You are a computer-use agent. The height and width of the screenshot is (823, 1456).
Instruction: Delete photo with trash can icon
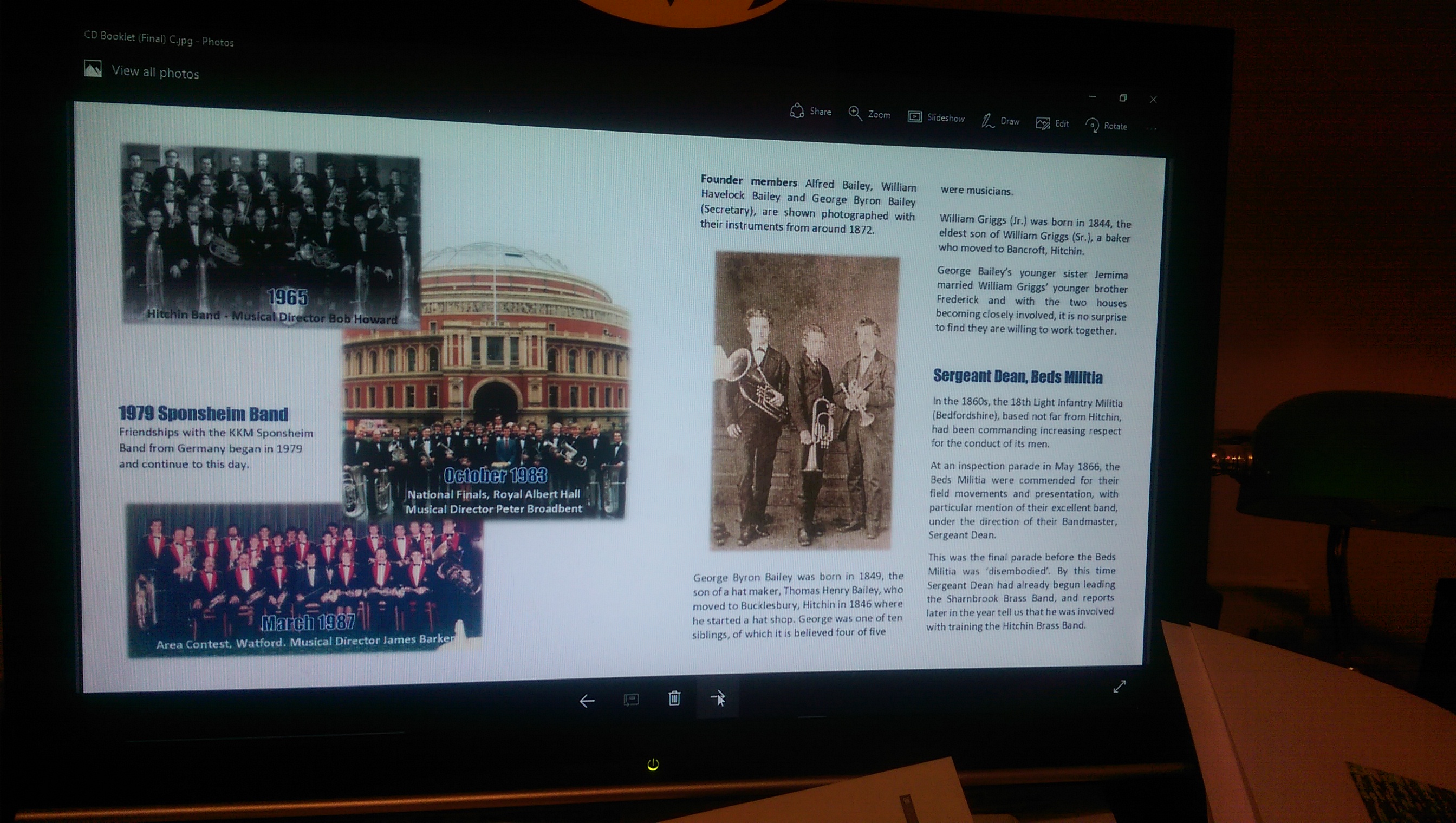tap(674, 698)
